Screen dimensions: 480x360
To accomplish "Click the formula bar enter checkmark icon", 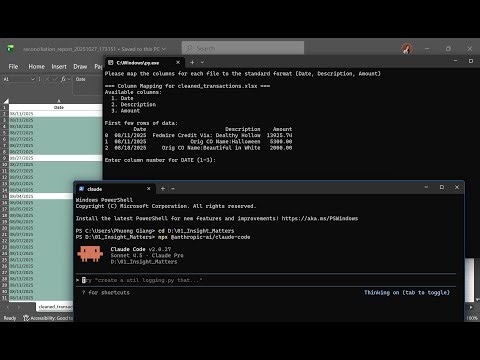I will coord(55,79).
